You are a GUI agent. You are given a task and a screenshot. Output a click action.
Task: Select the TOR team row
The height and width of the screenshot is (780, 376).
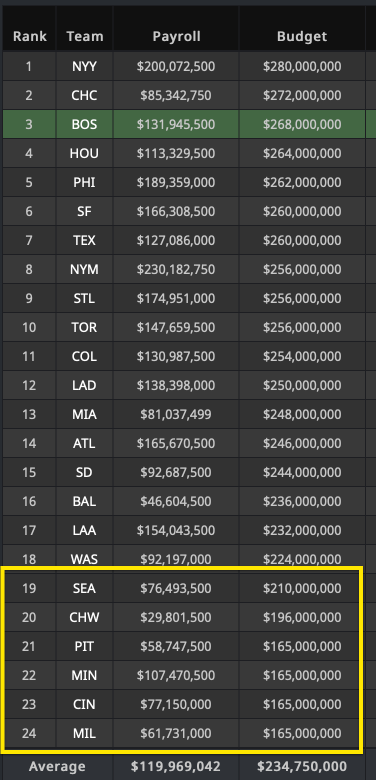click(x=189, y=327)
